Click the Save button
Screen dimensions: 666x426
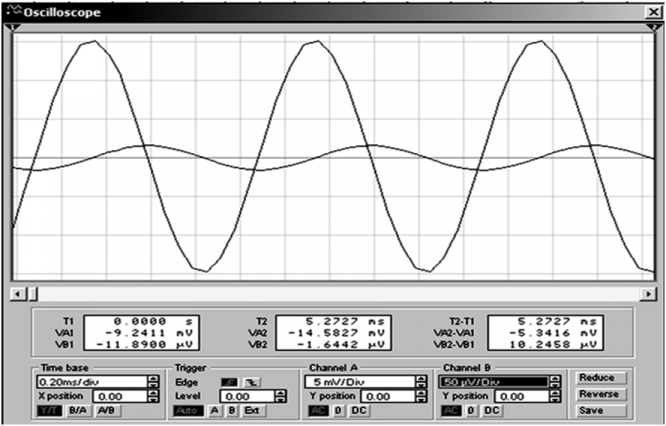[600, 411]
